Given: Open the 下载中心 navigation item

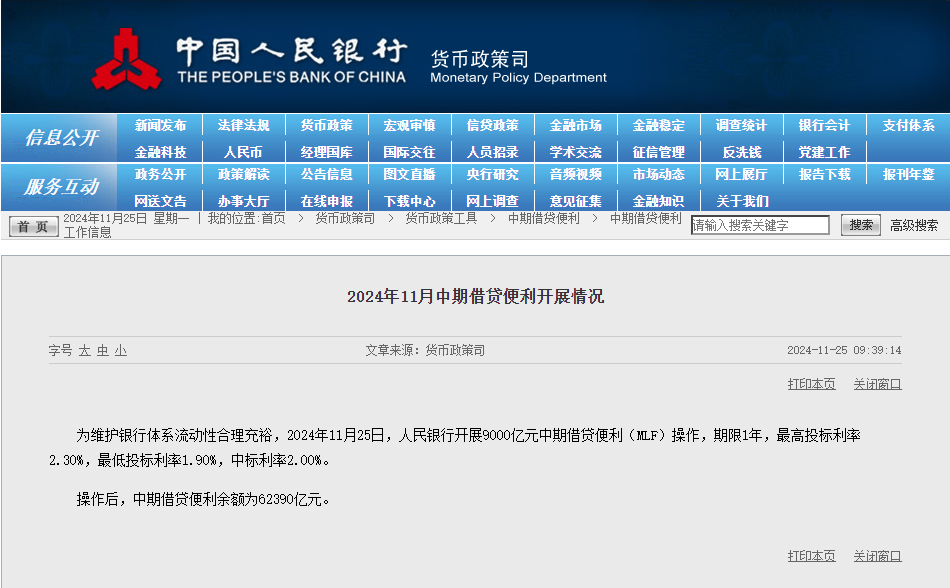Looking at the screenshot, I should pos(409,201).
